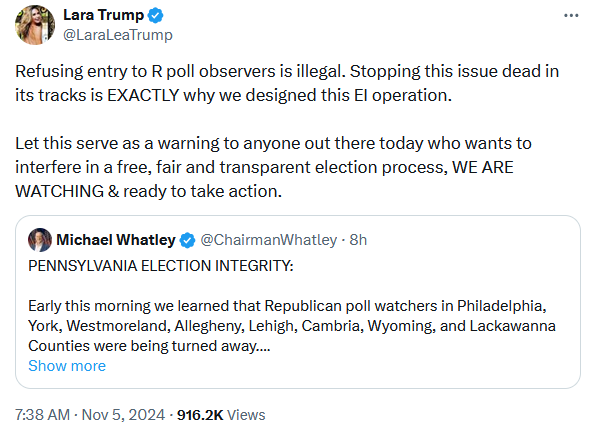
Task: Expand quoted tweet with Show more
Action: click(x=67, y=366)
